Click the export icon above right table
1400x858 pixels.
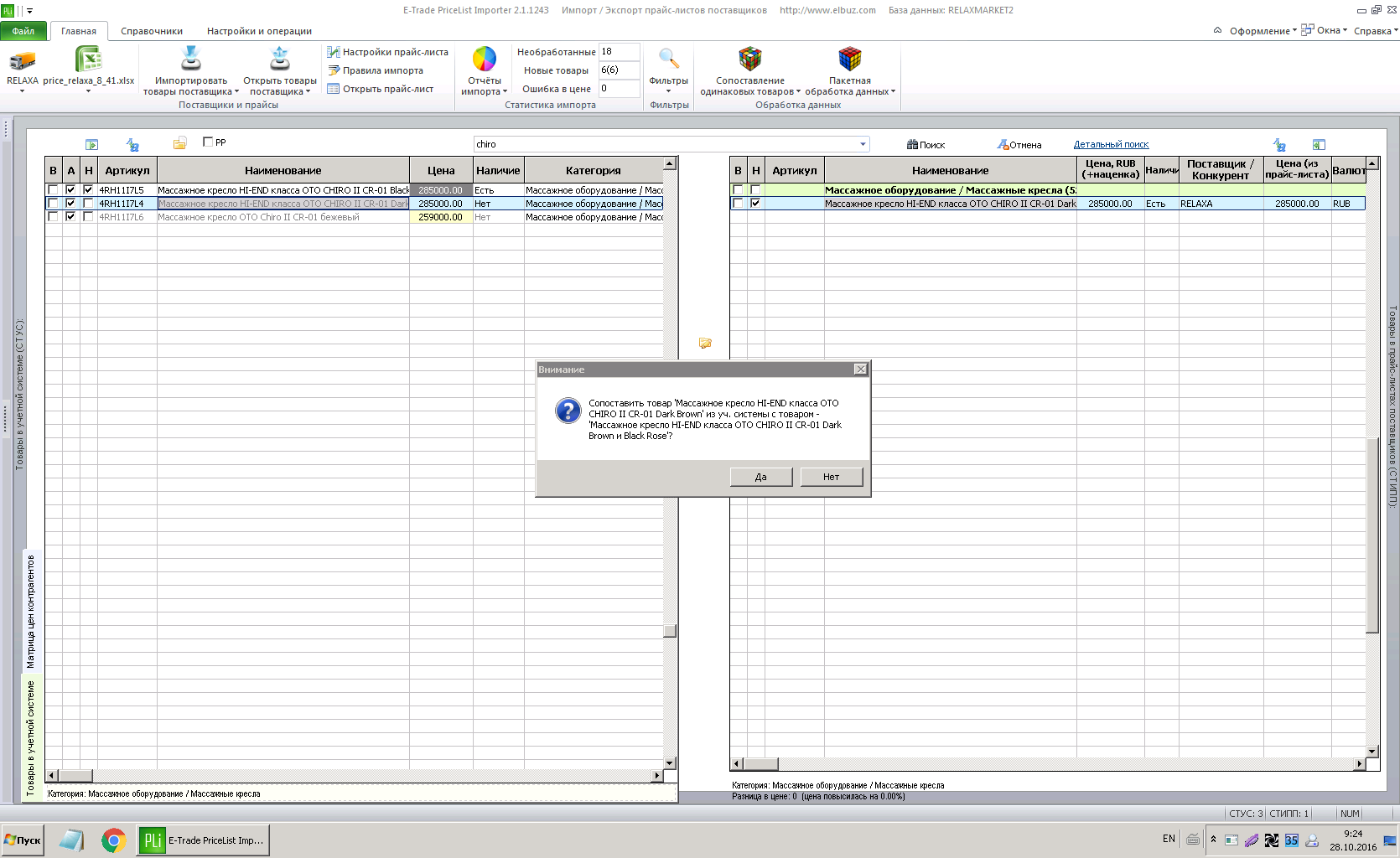(1319, 145)
